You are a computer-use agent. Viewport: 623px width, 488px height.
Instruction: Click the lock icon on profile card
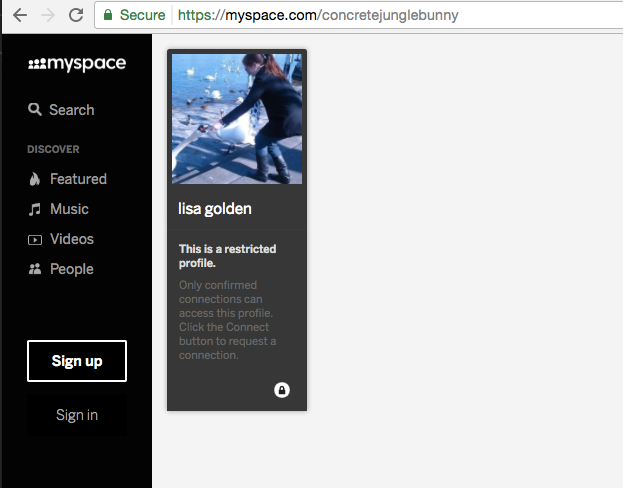[282, 390]
